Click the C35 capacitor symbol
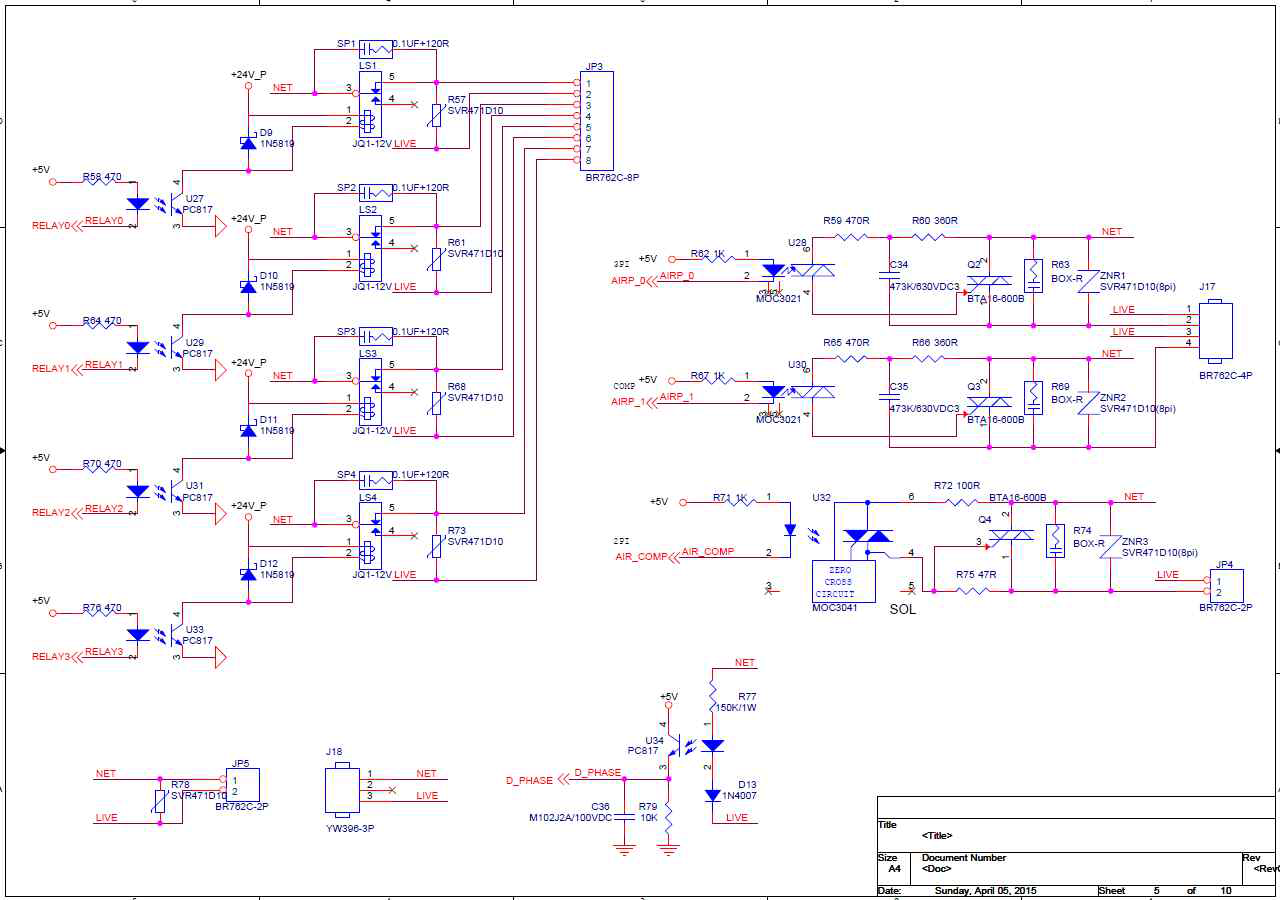 click(889, 396)
